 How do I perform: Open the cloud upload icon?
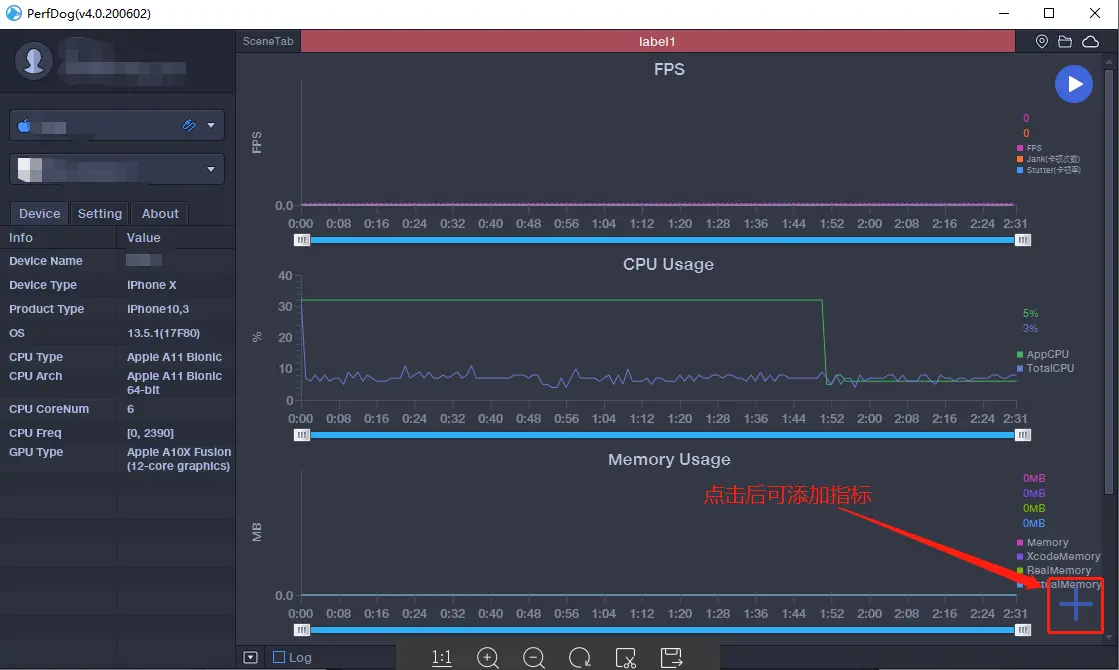[x=1090, y=41]
